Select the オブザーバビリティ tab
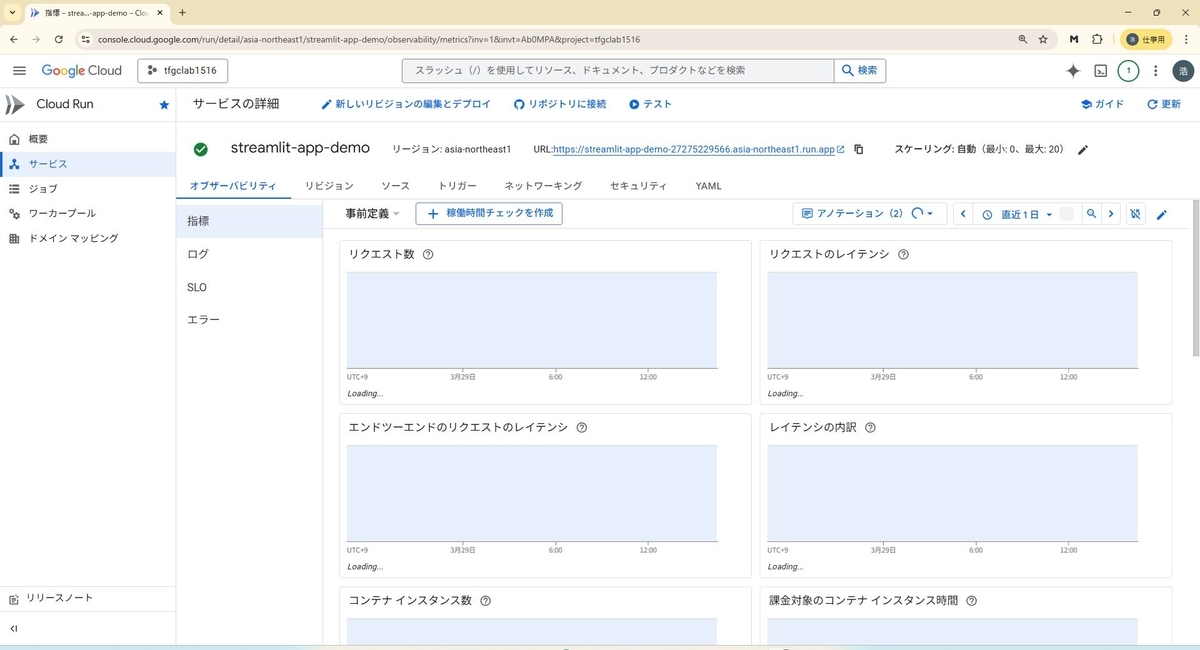Viewport: 1200px width, 650px height. 234,186
